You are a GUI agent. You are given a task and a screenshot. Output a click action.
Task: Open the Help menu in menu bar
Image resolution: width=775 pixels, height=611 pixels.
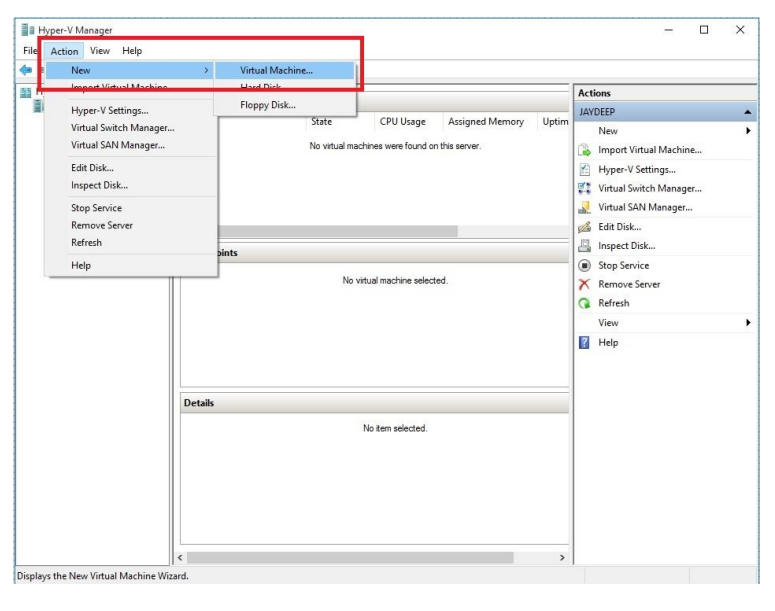132,50
